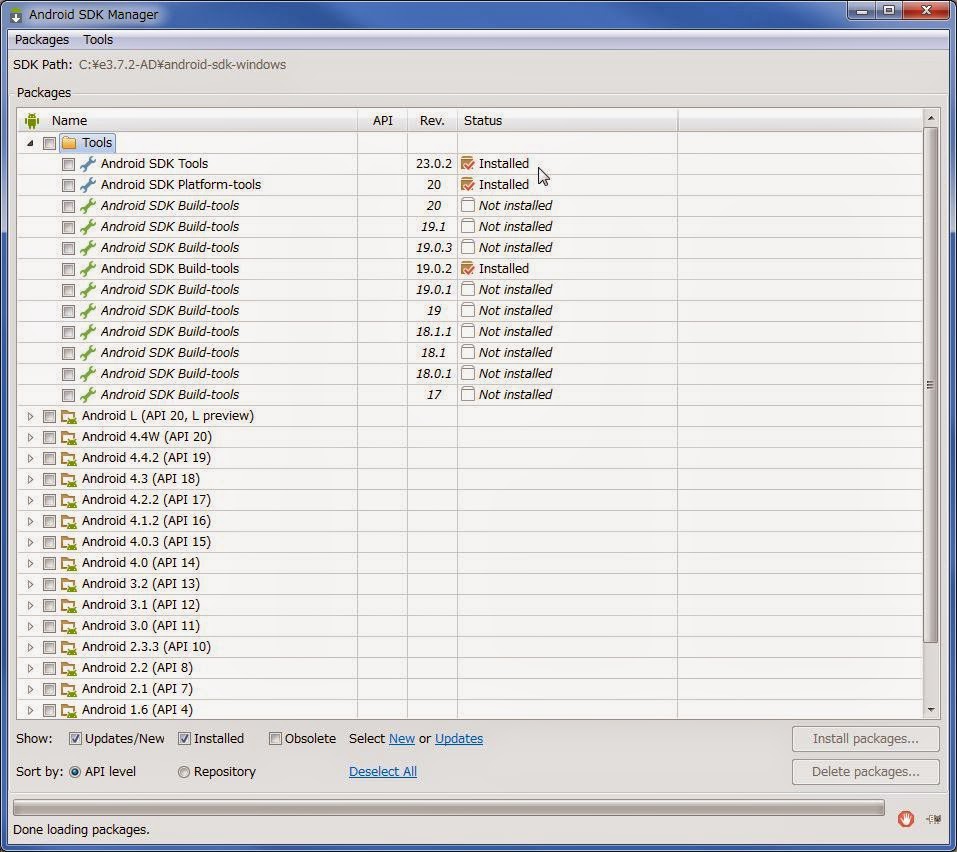Click the wrench icon of Build-tools revision 18.0.1
The height and width of the screenshot is (852, 957).
tap(88, 374)
